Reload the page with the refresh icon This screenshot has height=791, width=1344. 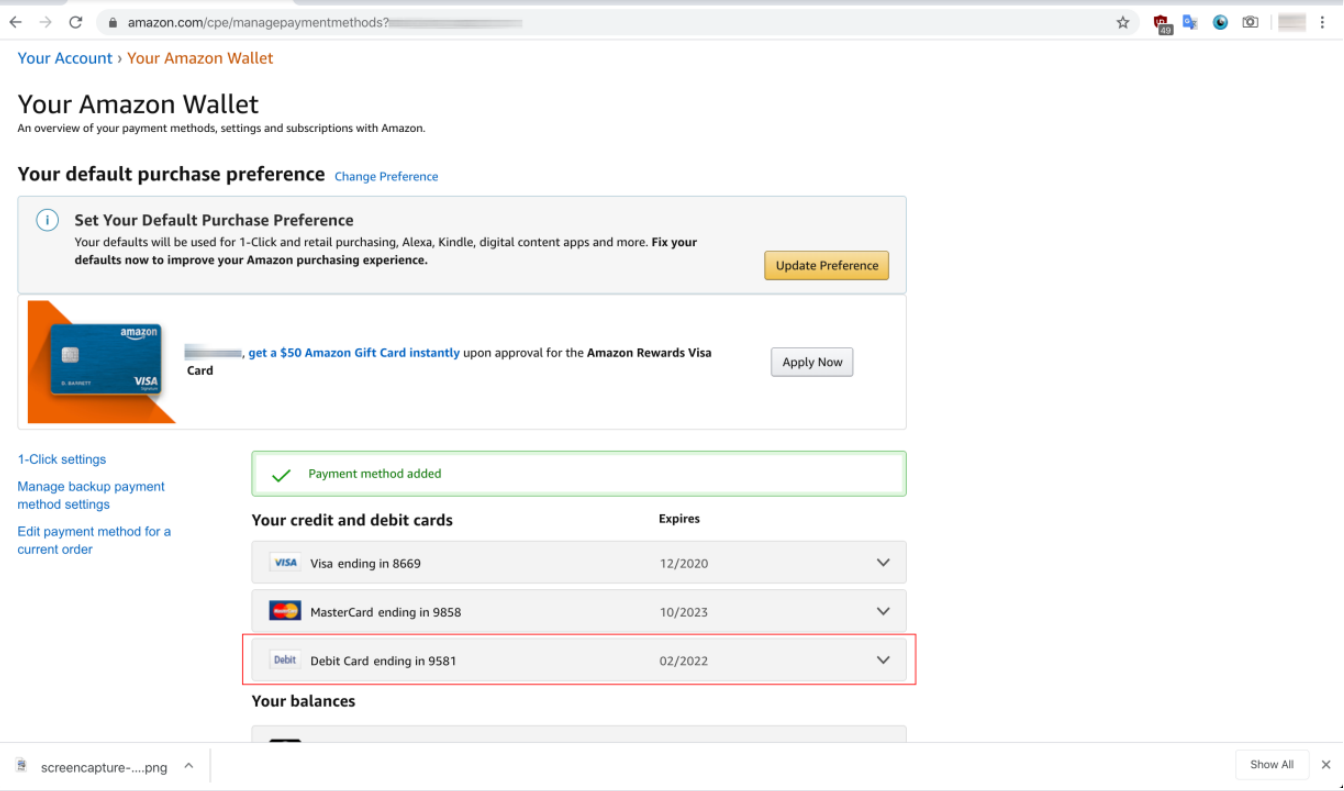point(76,22)
